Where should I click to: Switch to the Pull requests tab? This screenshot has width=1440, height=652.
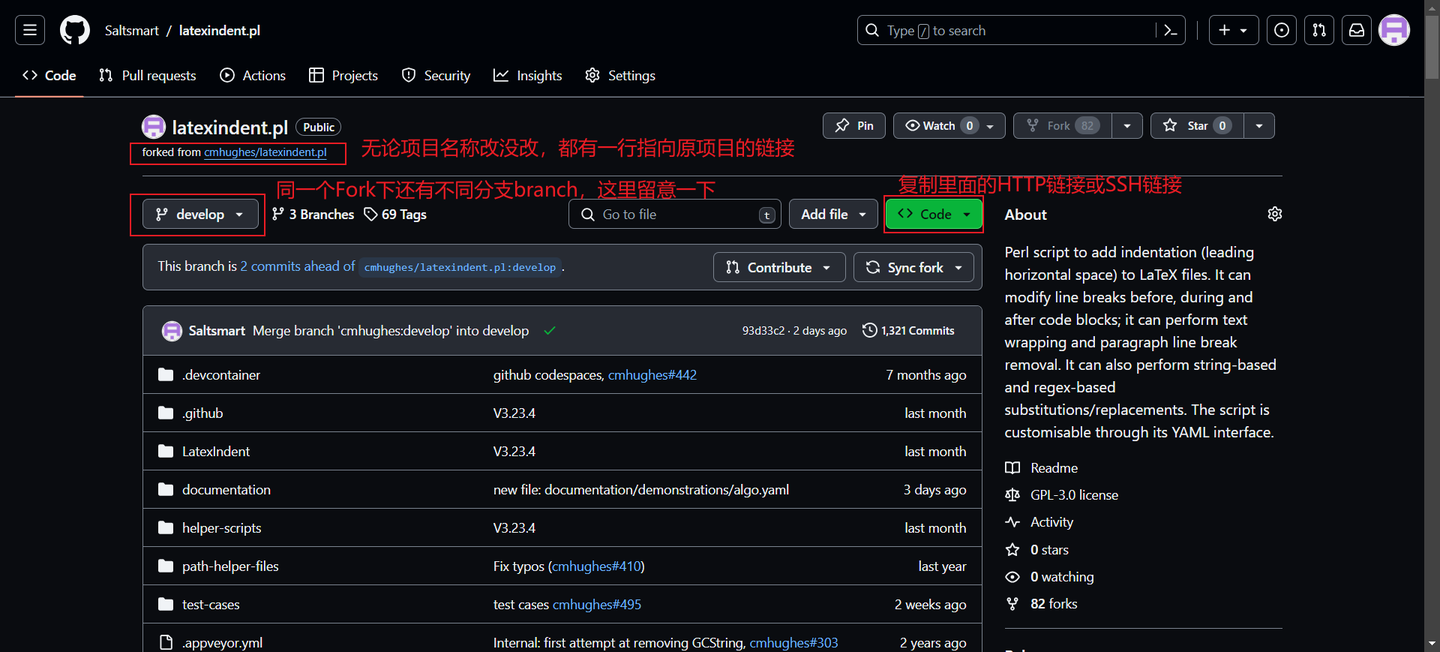point(146,75)
